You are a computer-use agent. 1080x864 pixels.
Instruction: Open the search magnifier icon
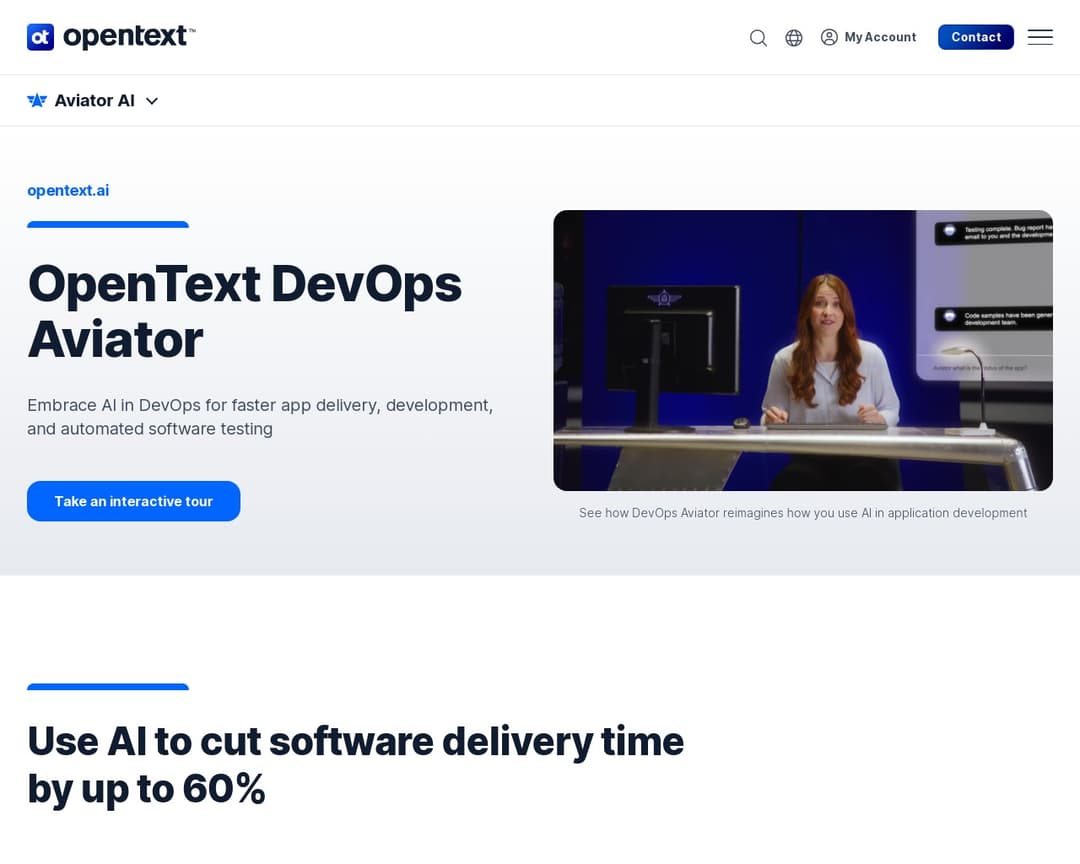pos(758,37)
